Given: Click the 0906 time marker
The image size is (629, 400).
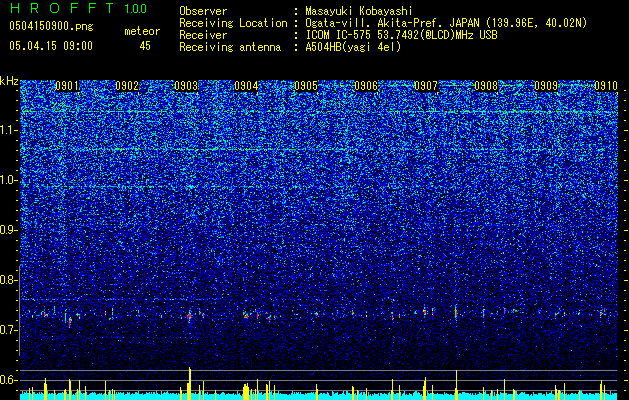Looking at the screenshot, I should pyautogui.click(x=366, y=86).
